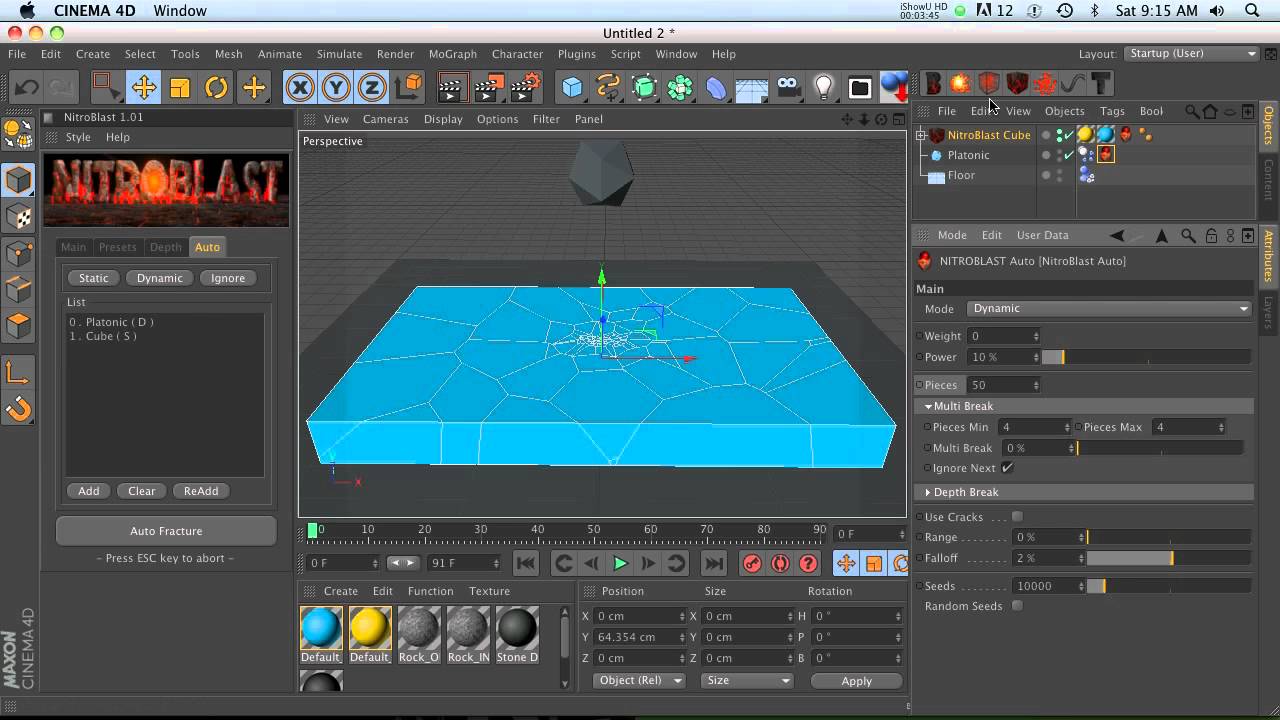The image size is (1280, 720).
Task: Click the Ignore button
Action: (x=228, y=278)
